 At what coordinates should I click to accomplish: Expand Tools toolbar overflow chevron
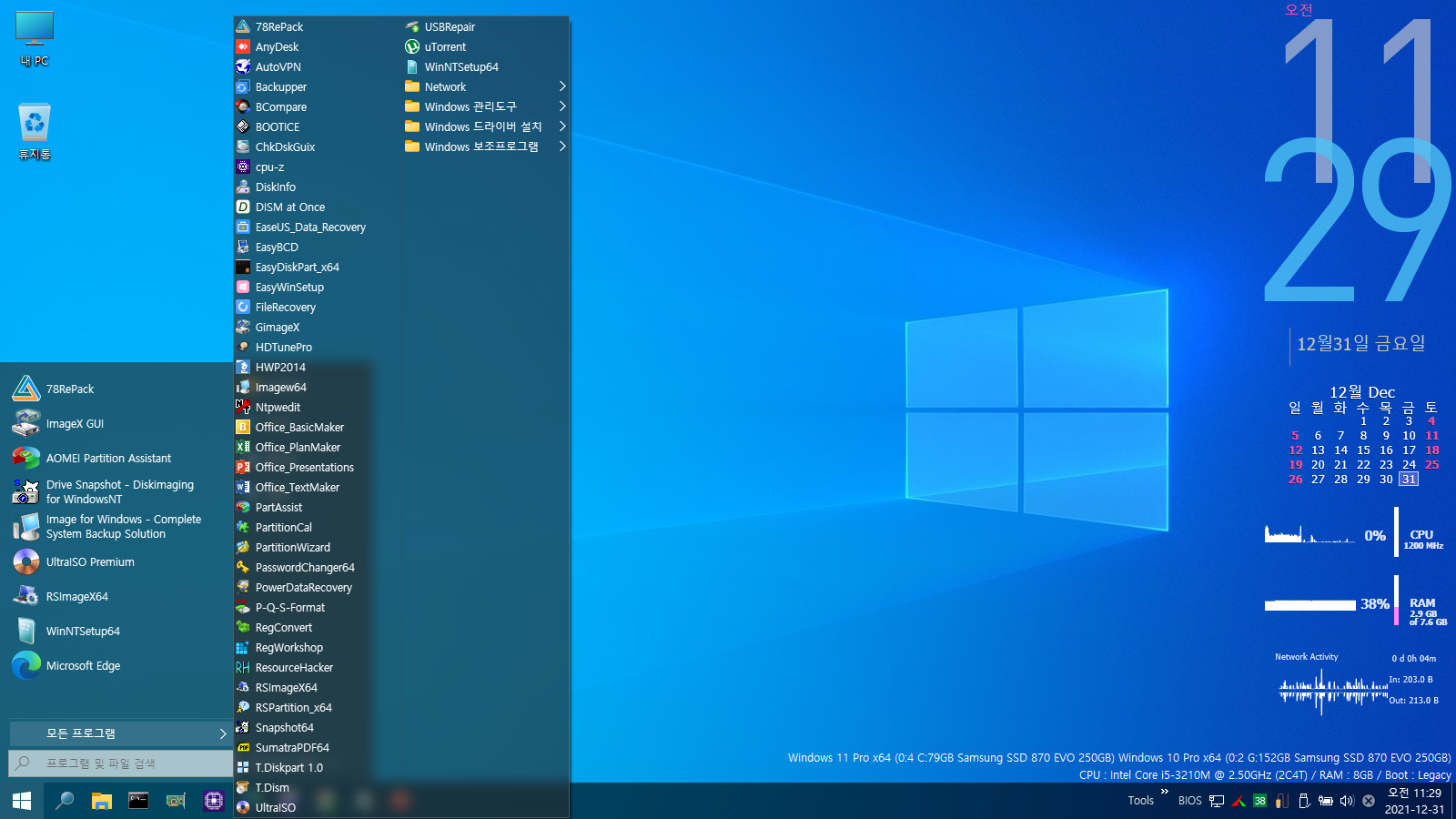click(1164, 792)
